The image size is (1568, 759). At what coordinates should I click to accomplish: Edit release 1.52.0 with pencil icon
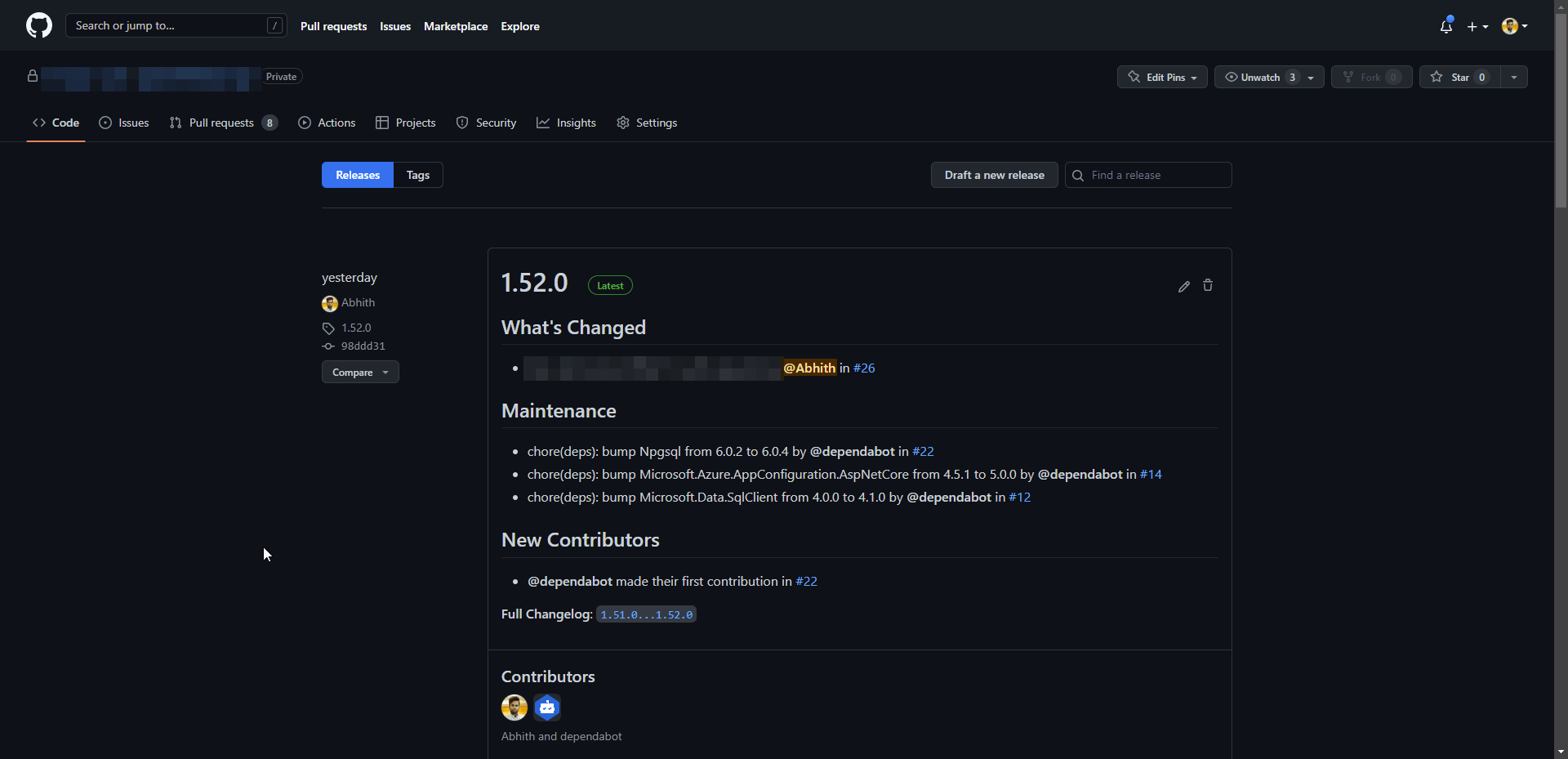pos(1183,286)
